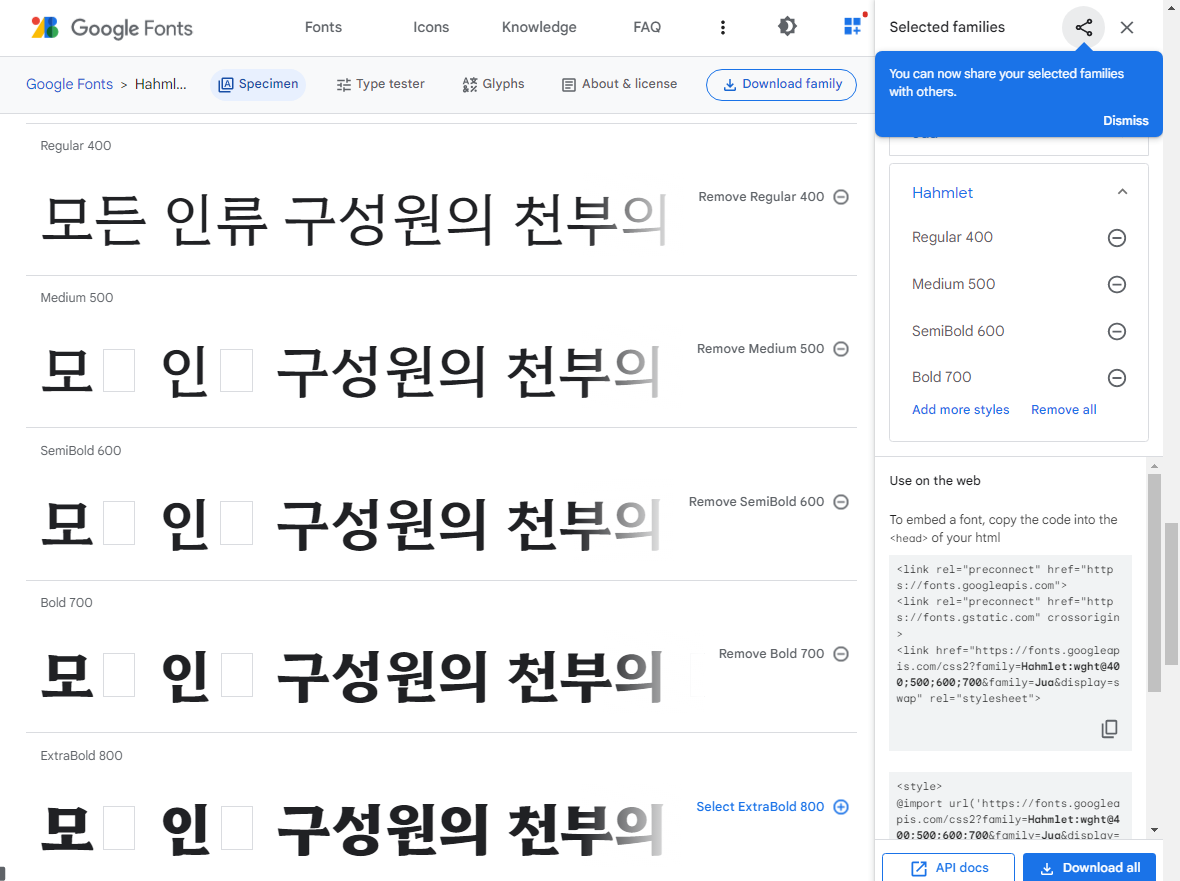The height and width of the screenshot is (881, 1180).
Task: Click Remove all link
Action: pyautogui.click(x=1063, y=409)
